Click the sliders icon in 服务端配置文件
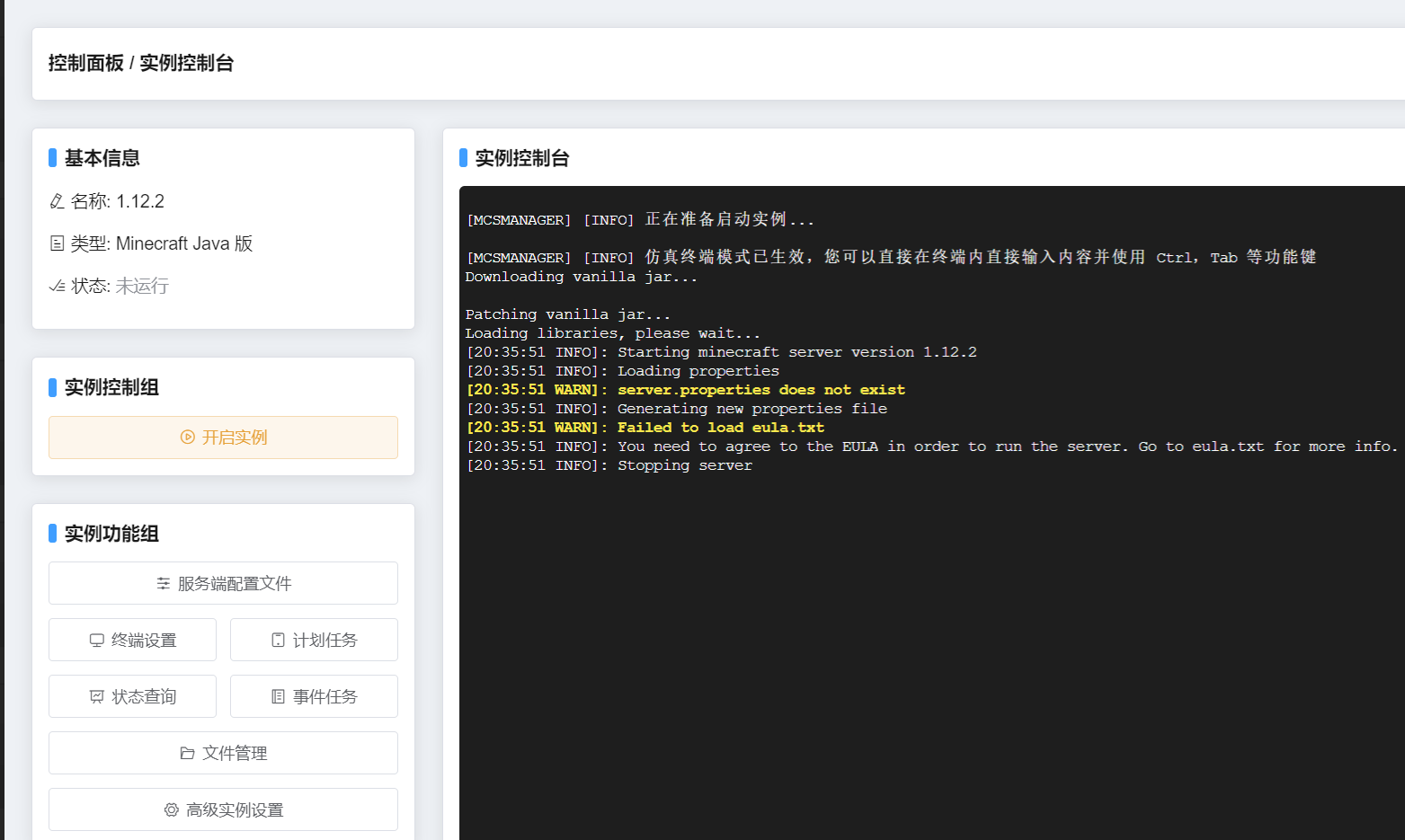The height and width of the screenshot is (840, 1405). pos(164,584)
